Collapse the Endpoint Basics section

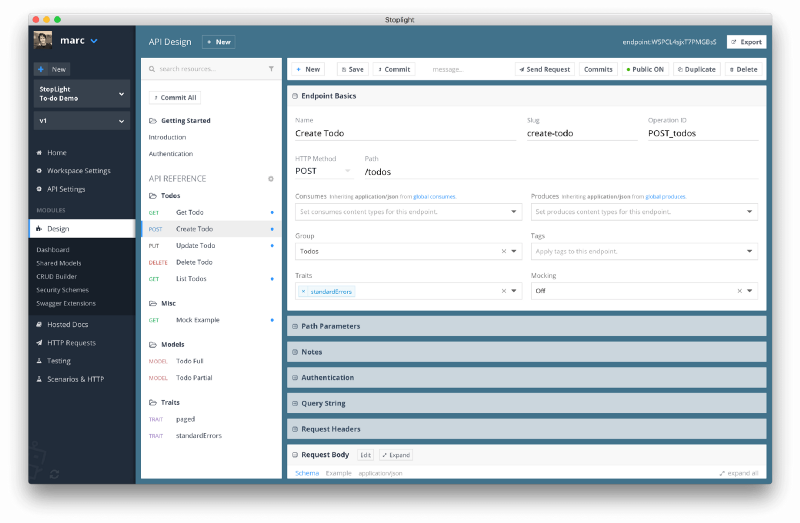294,96
